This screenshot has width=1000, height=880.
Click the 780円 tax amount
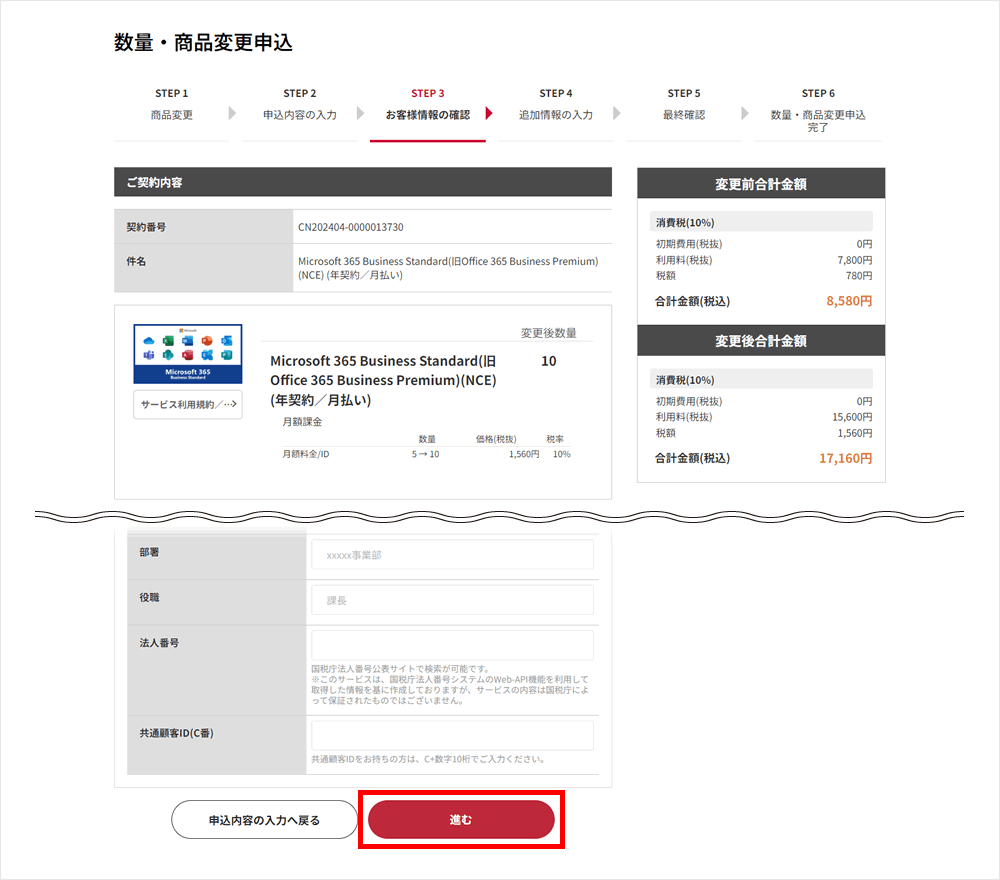[x=859, y=275]
